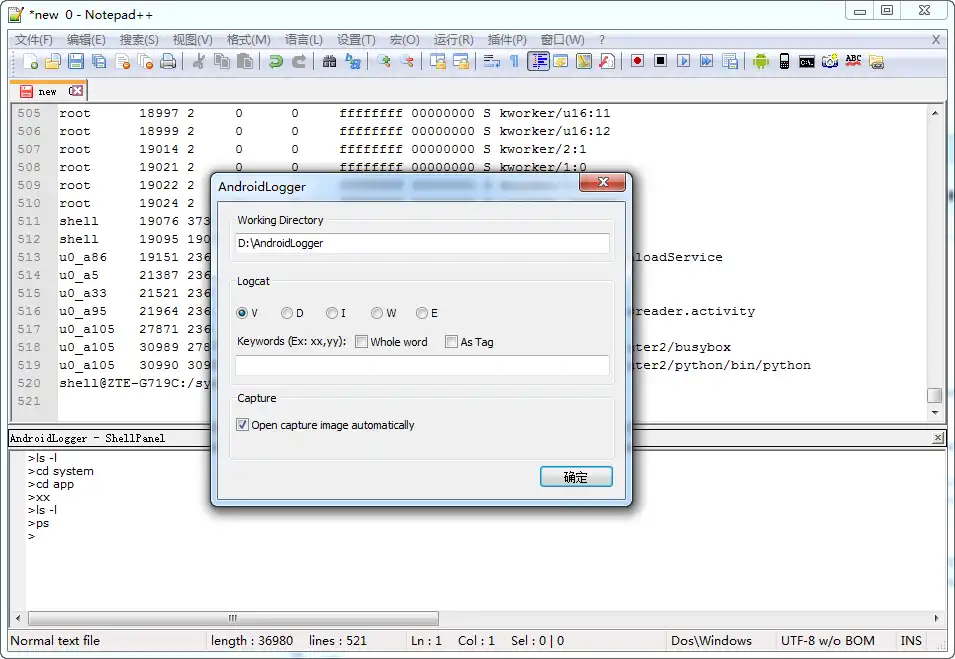
Task: Open the 编辑(E) menu
Action: (x=86, y=40)
